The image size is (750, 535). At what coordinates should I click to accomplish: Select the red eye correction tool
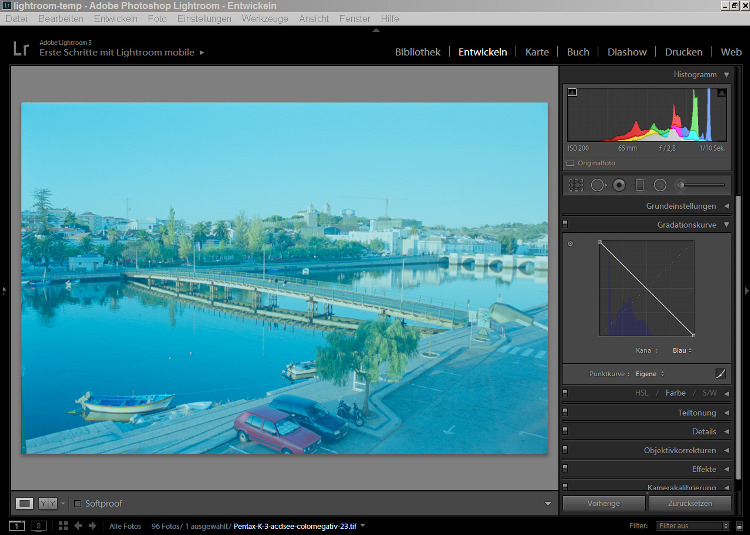[x=619, y=185]
